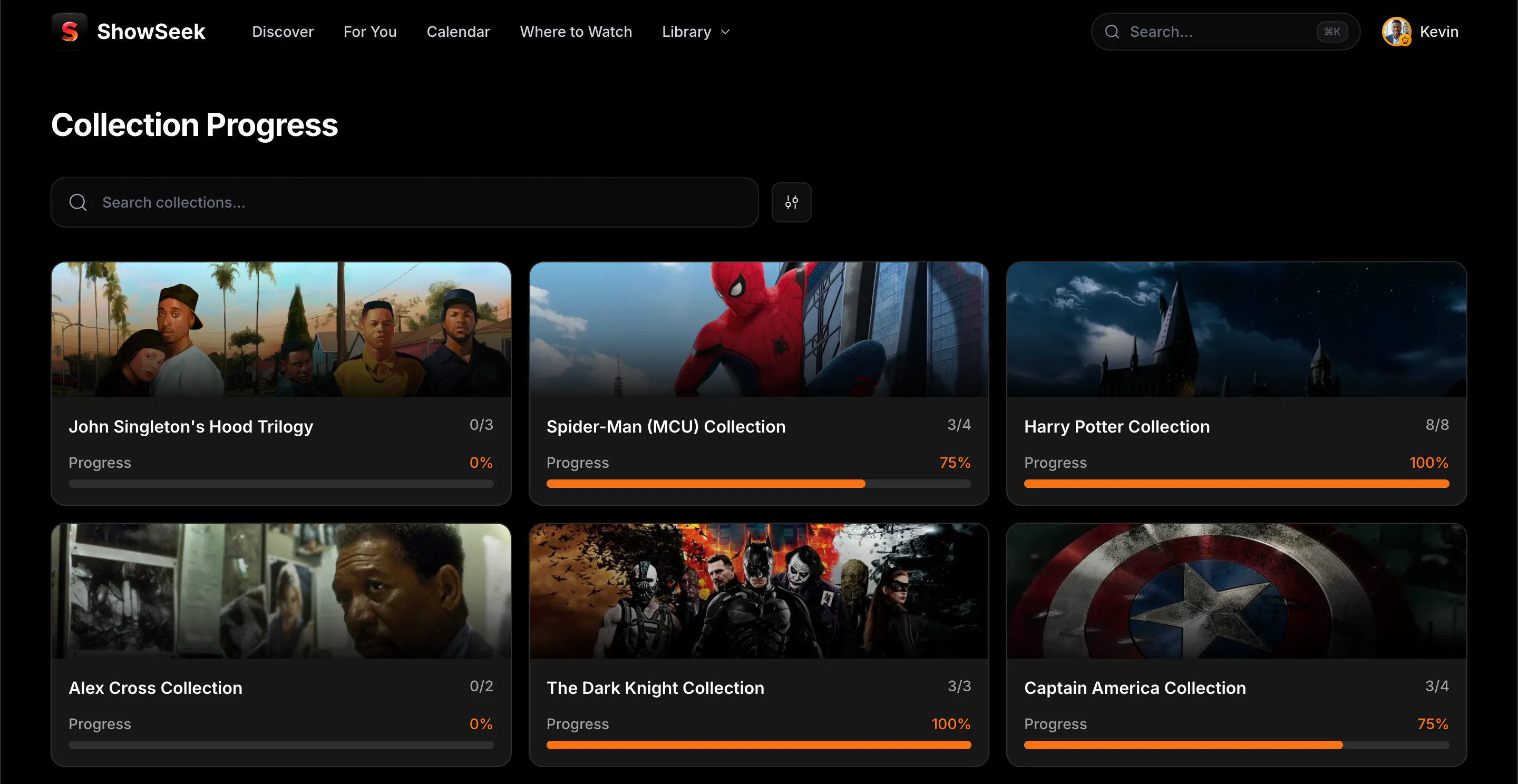This screenshot has width=1518, height=784.
Task: Click the 0% value on Alex Cross
Action: [481, 724]
